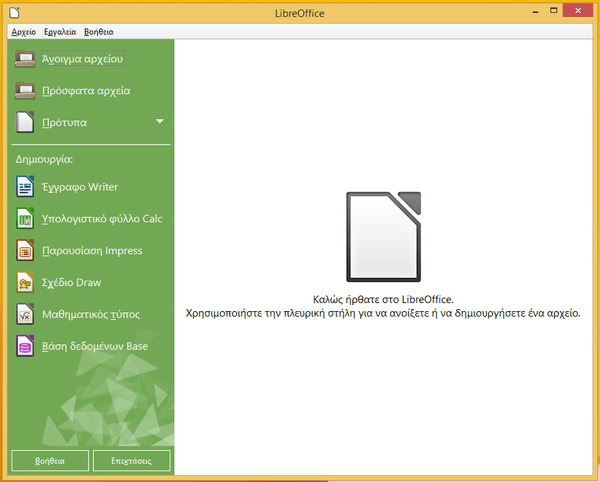Image resolution: width=600 pixels, height=482 pixels.
Task: Close the LibreOffice window
Action: (578, 11)
